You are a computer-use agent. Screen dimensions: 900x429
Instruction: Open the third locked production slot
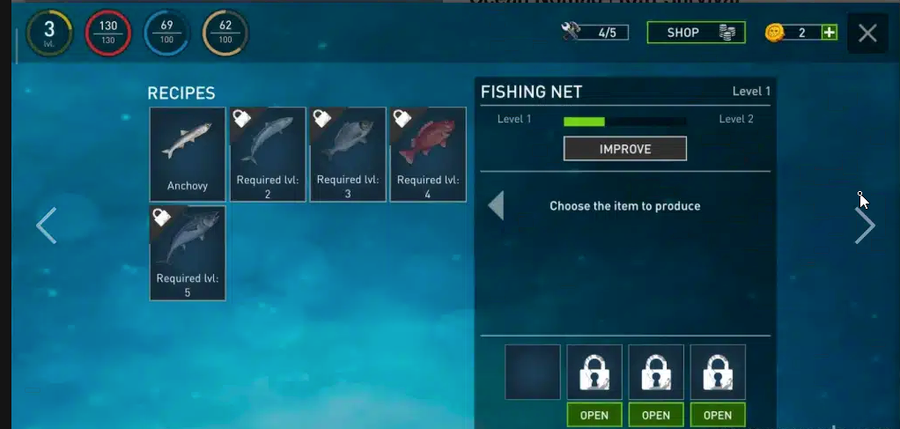717,414
